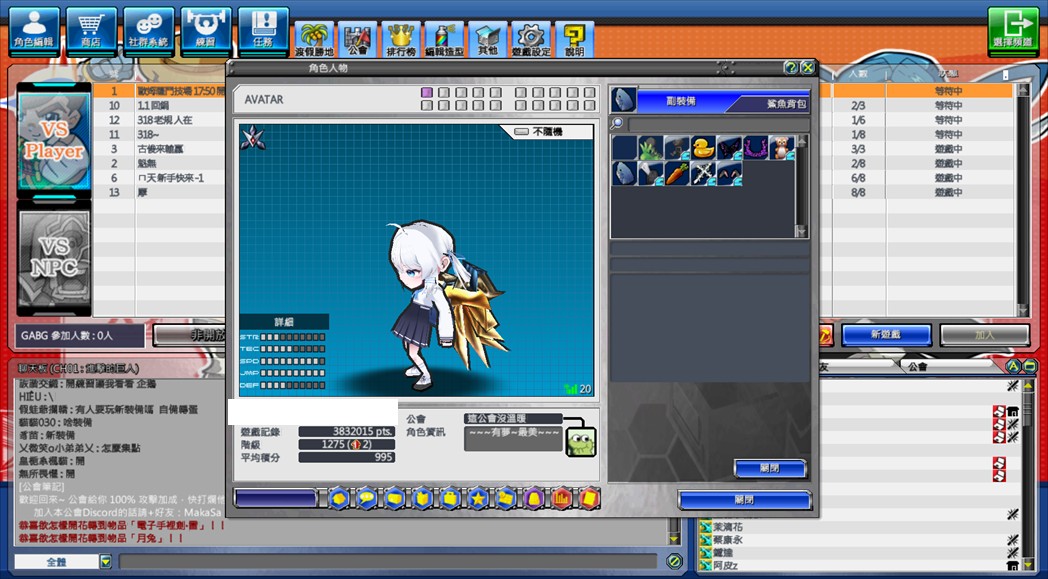Screen dimensions: 1048x579
Task: Select the VS NPC mode tab
Action: click(x=54, y=258)
